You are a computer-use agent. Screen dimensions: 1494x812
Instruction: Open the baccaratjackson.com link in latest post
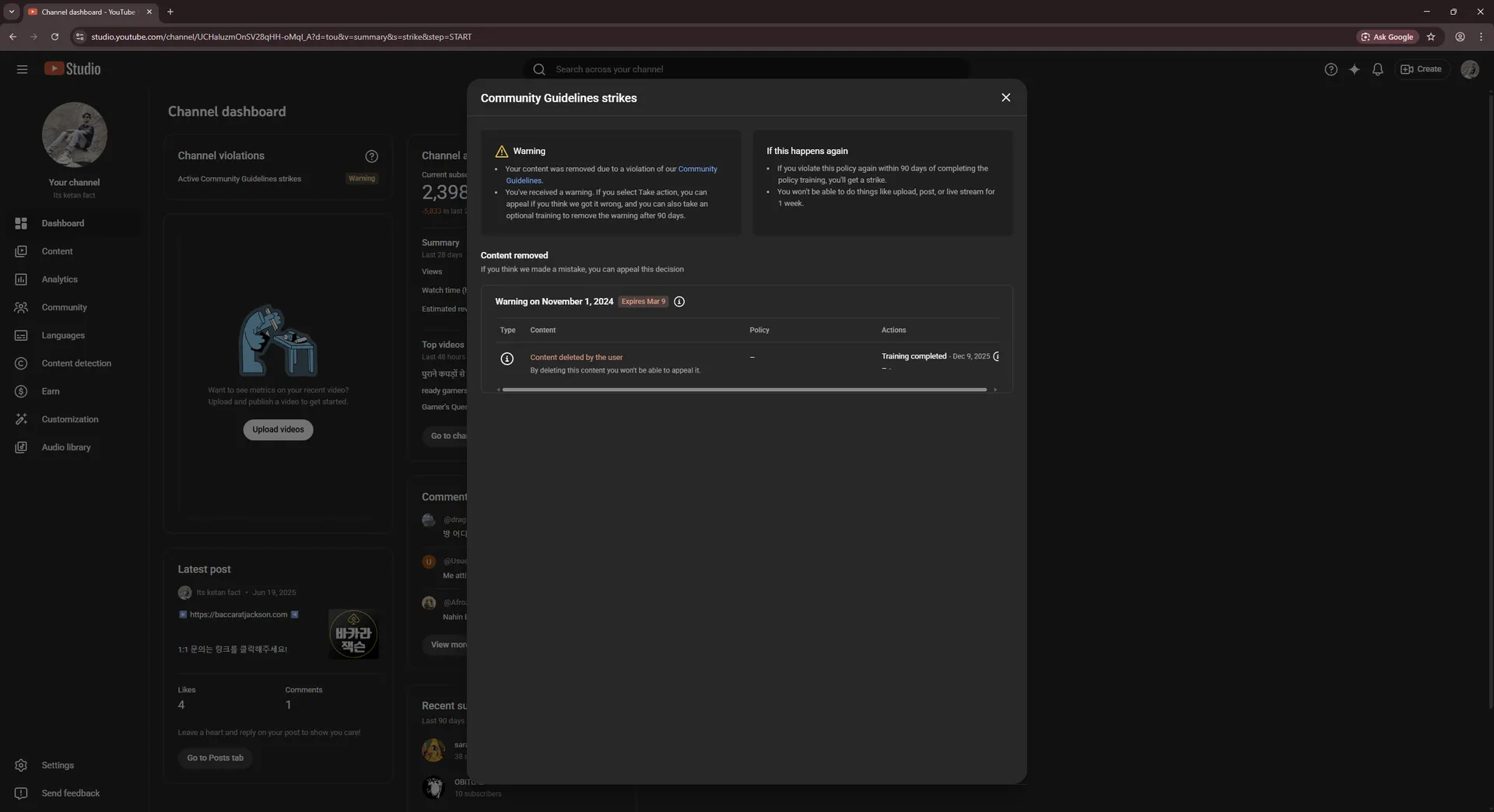pos(239,614)
